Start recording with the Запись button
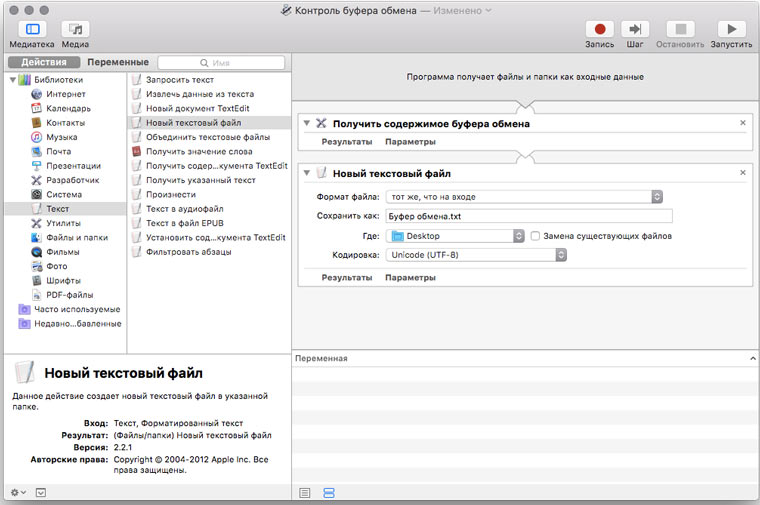Screen dimensions: 760x505 tap(600, 30)
